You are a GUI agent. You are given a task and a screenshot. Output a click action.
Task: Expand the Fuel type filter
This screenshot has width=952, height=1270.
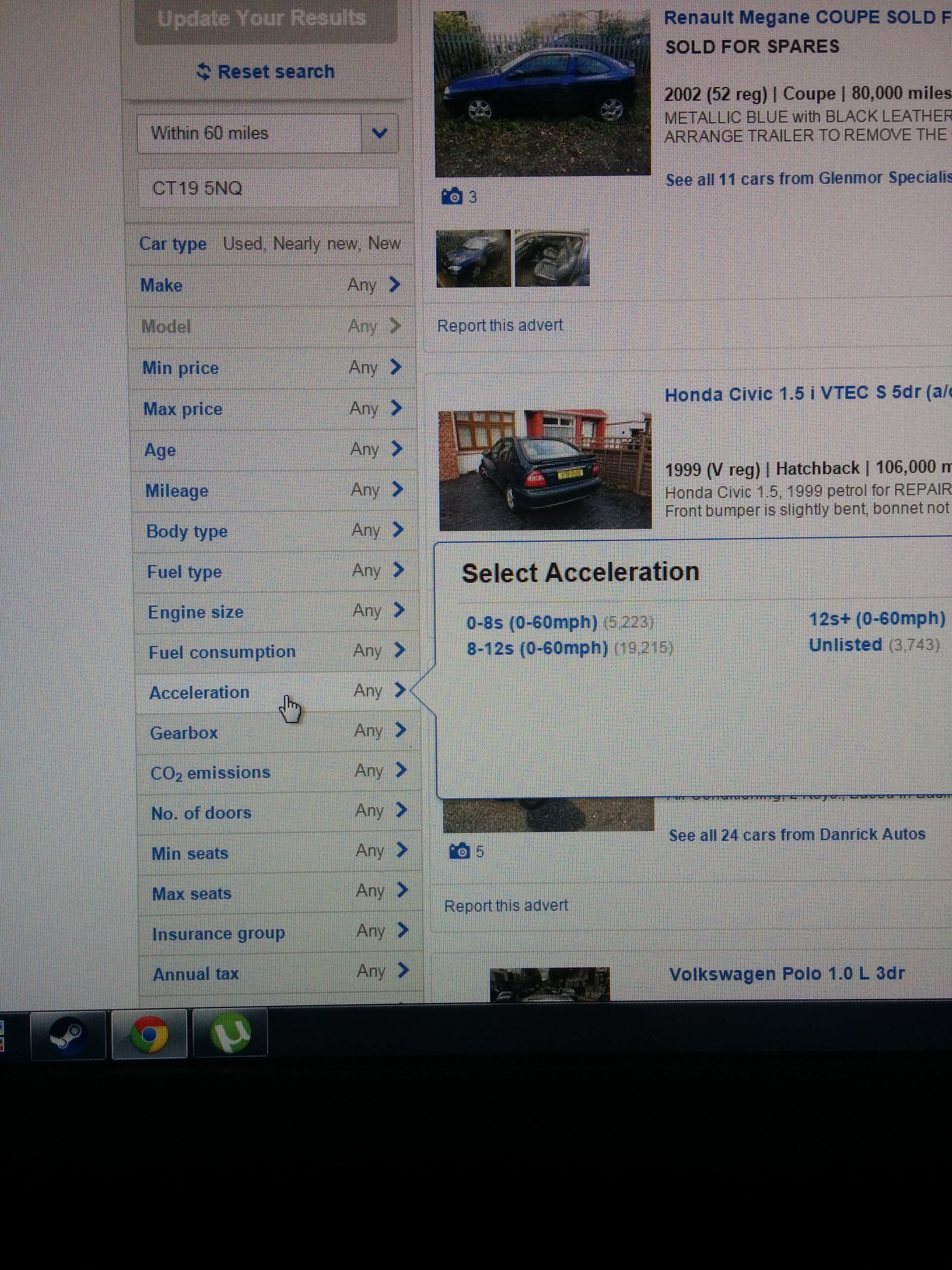[x=276, y=571]
